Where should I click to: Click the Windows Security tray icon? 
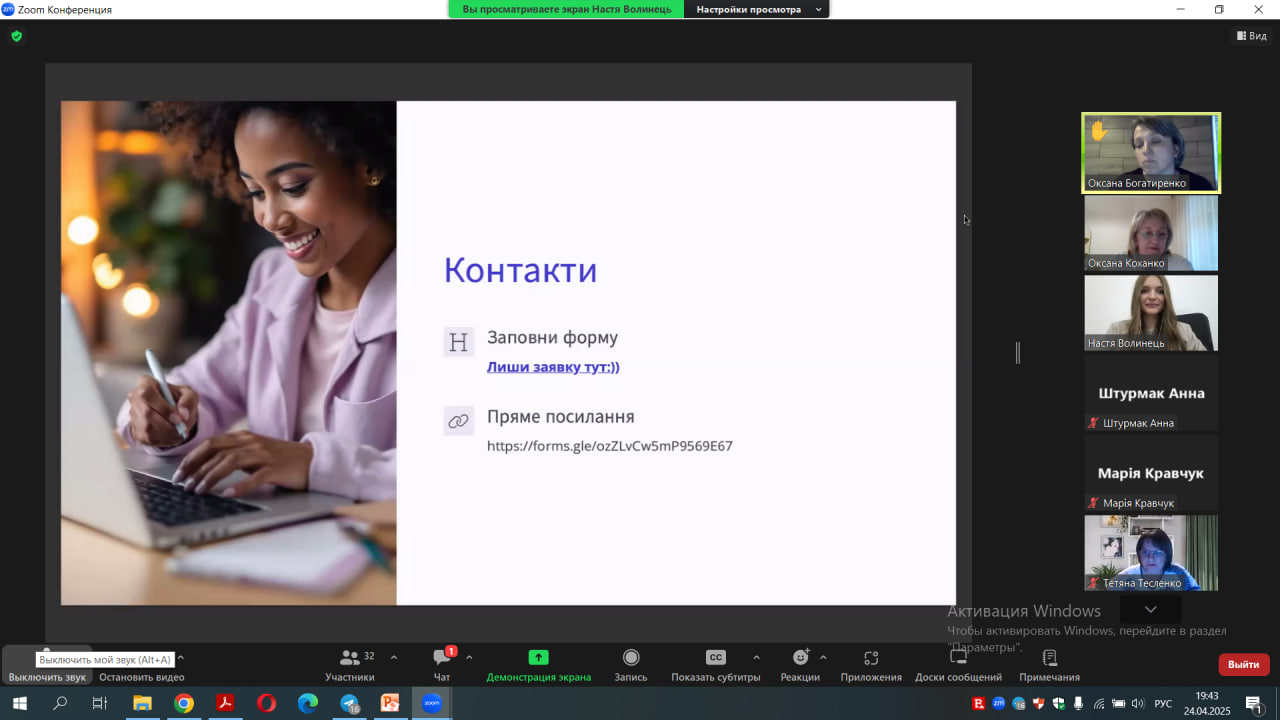tap(1059, 704)
